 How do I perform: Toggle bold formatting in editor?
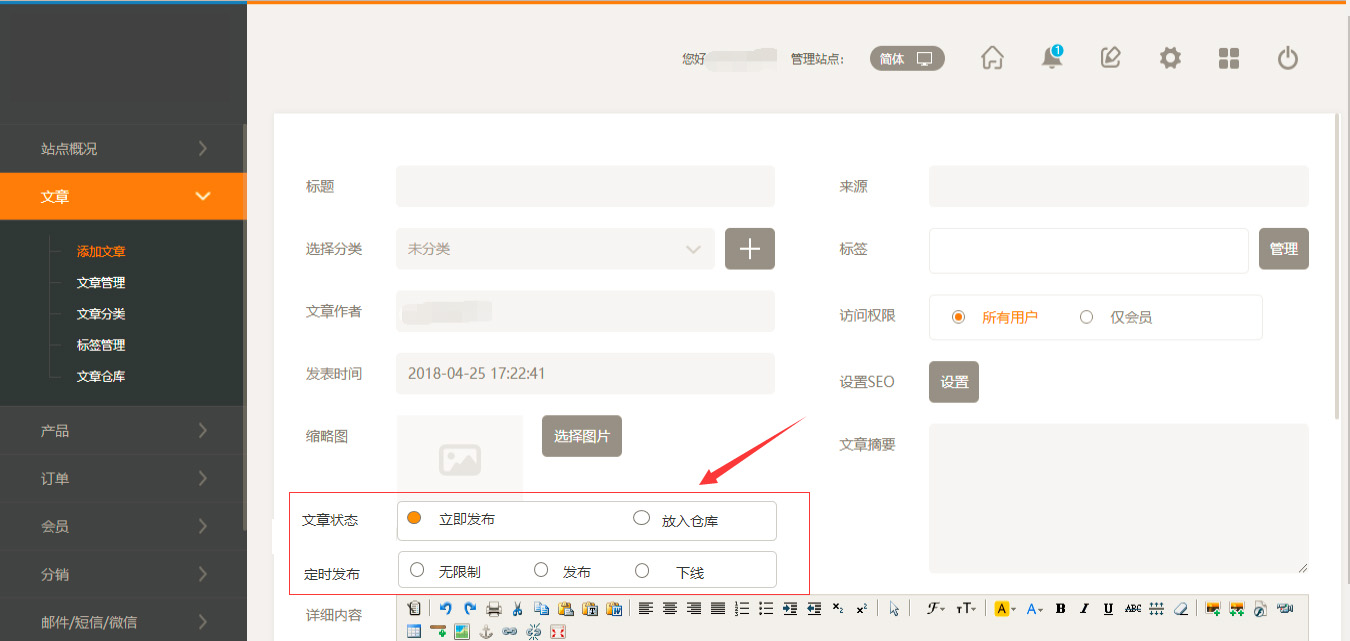[x=1060, y=608]
